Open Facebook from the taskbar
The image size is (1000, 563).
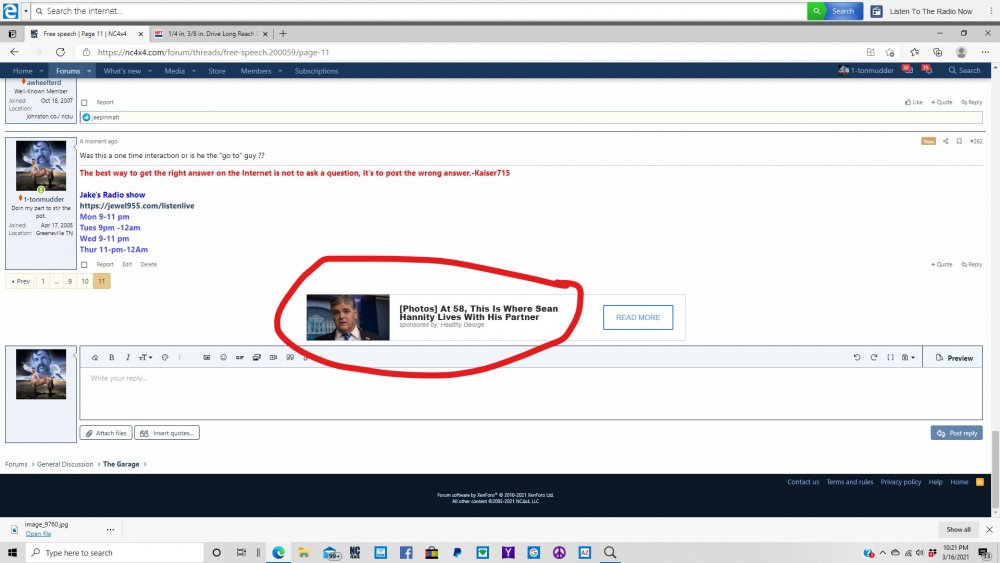(x=406, y=553)
